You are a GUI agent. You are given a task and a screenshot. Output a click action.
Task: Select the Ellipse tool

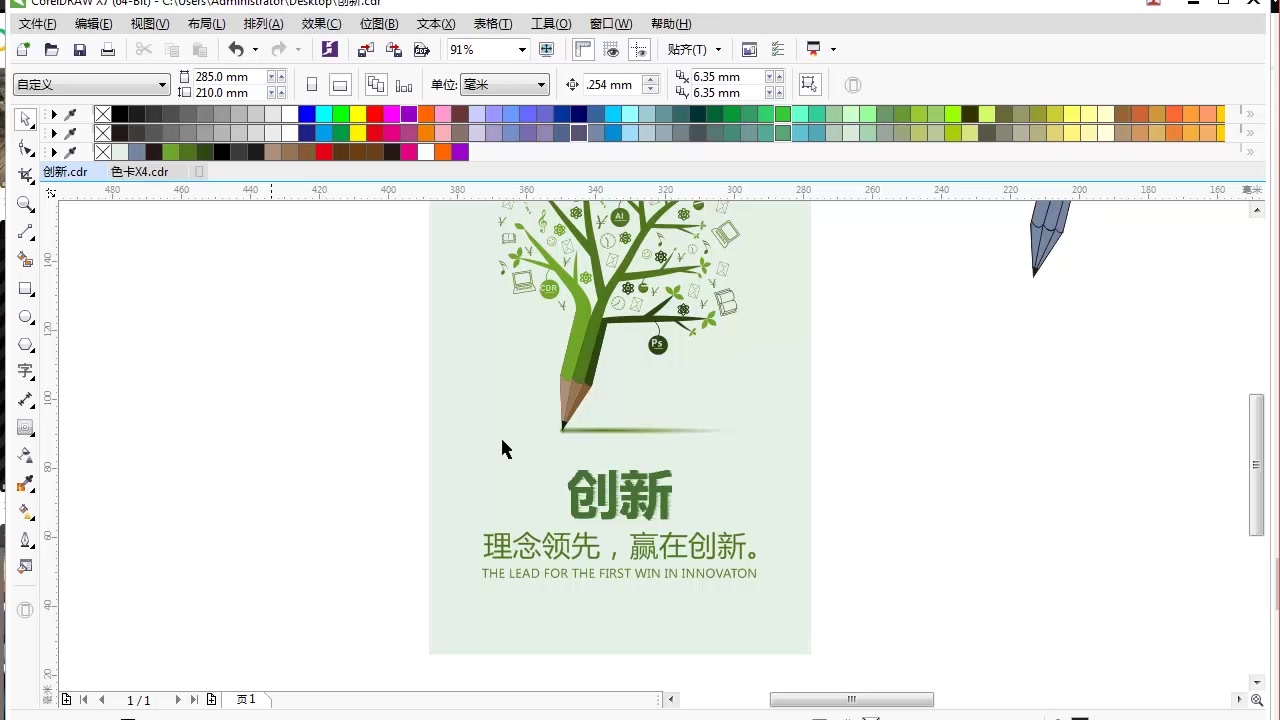26,316
